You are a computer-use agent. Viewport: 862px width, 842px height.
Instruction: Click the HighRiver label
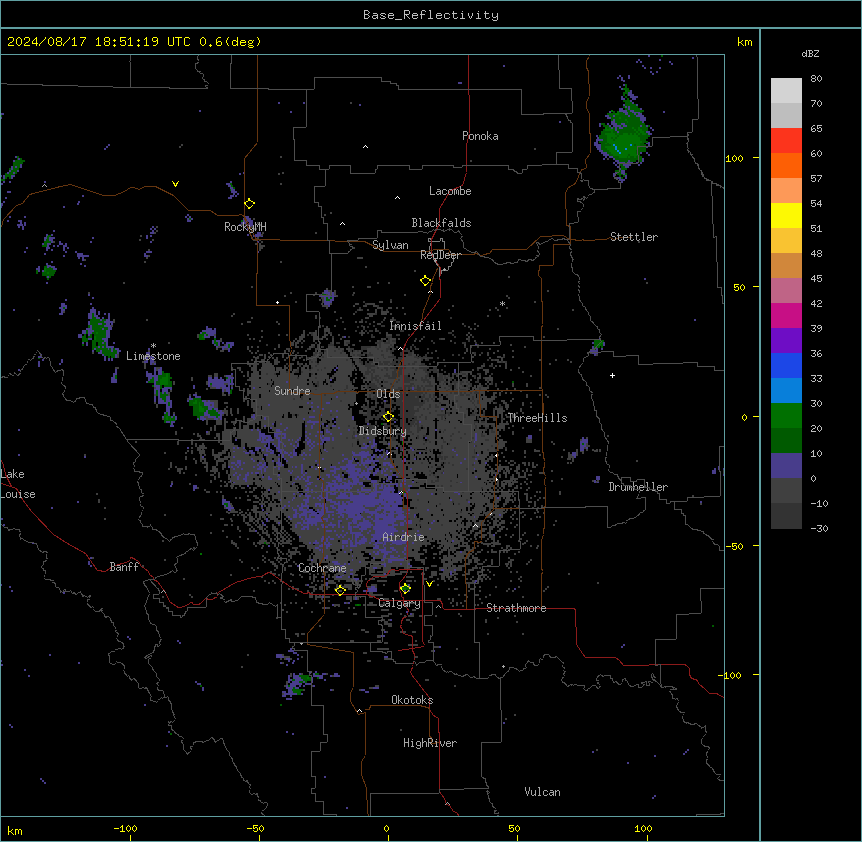(430, 743)
